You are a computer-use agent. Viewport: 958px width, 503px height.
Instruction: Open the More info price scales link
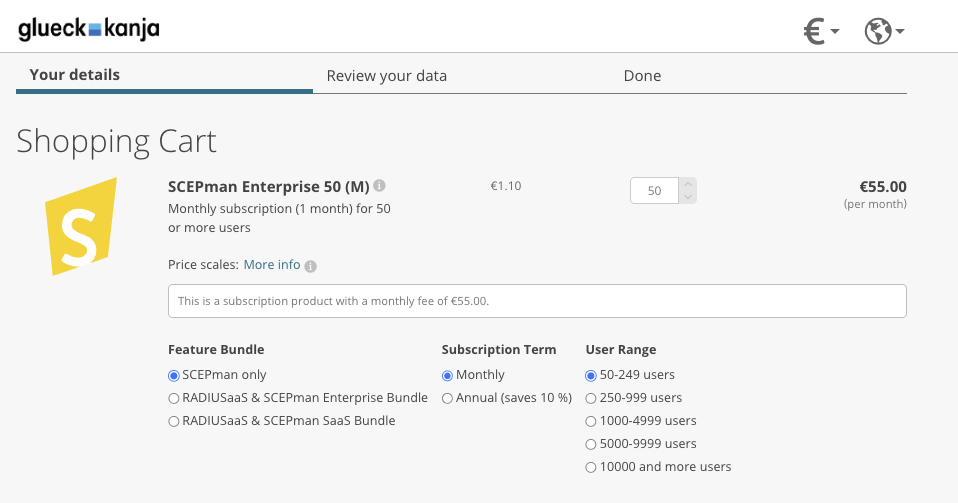coord(272,265)
